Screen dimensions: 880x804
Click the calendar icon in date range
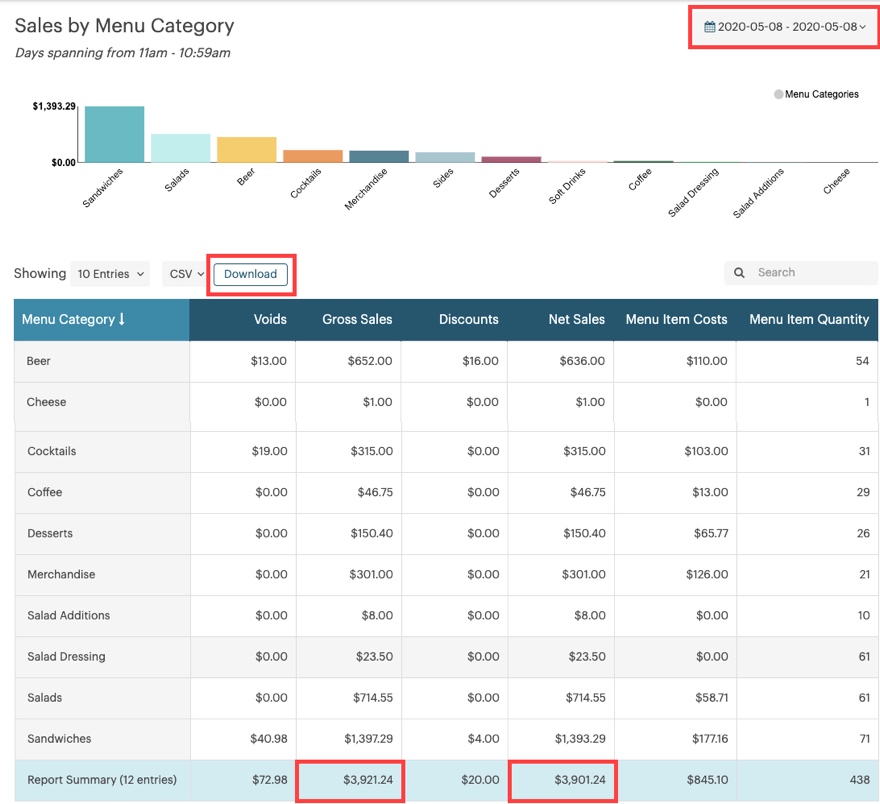coord(710,27)
